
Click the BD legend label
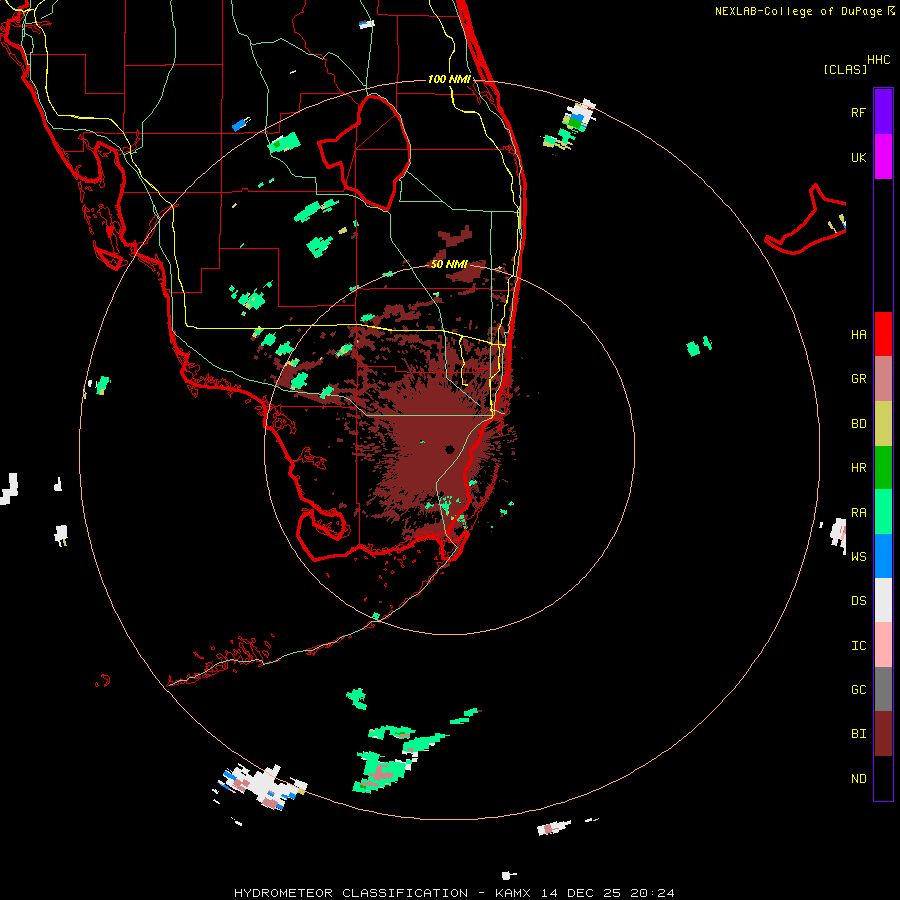click(858, 424)
